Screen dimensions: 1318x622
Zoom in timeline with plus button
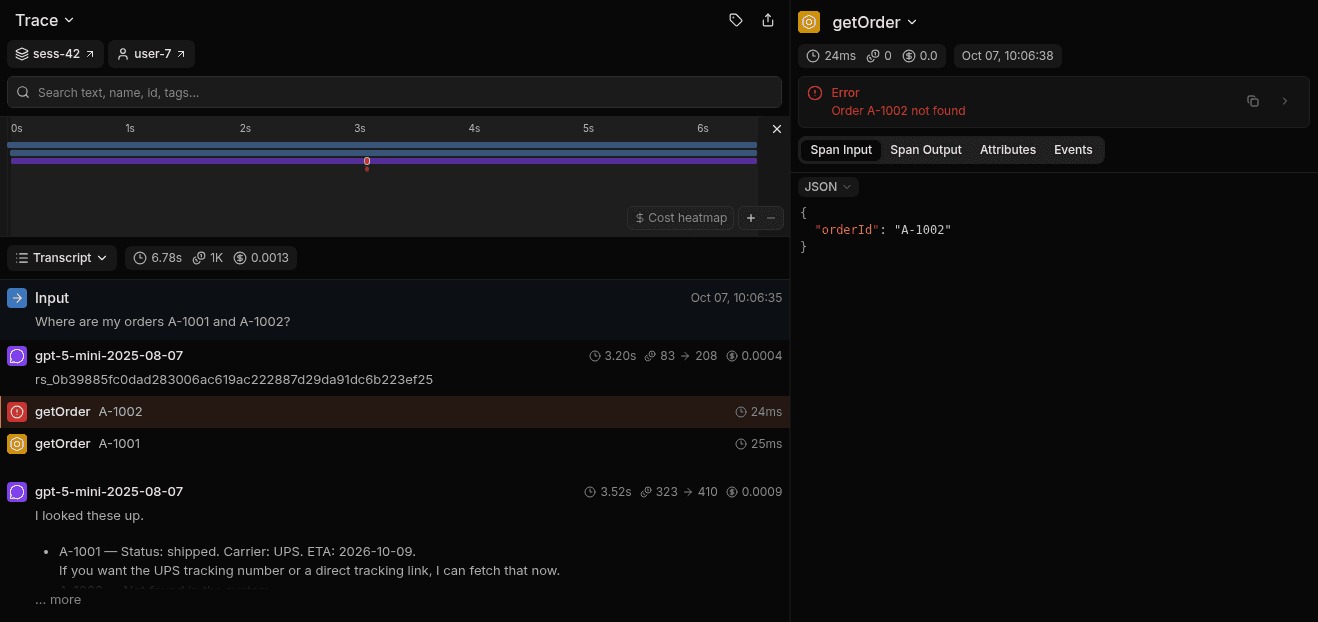pos(751,218)
